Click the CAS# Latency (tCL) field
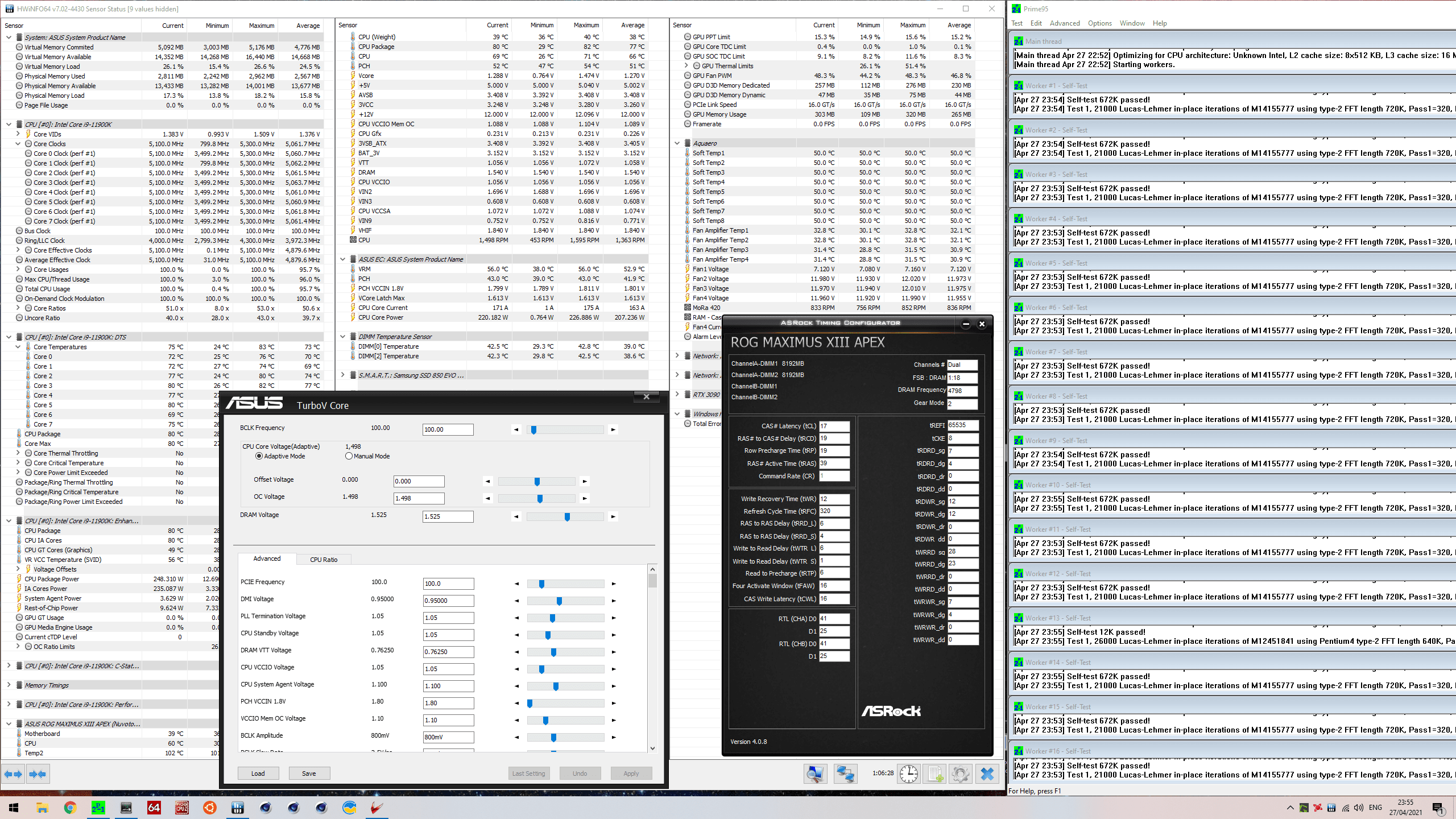This screenshot has height=819, width=1456. [834, 426]
